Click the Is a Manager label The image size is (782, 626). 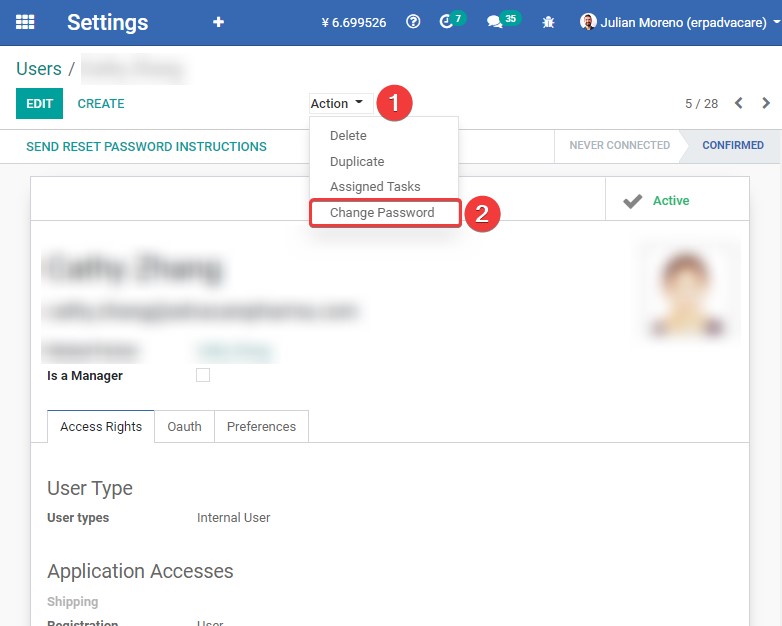point(85,376)
